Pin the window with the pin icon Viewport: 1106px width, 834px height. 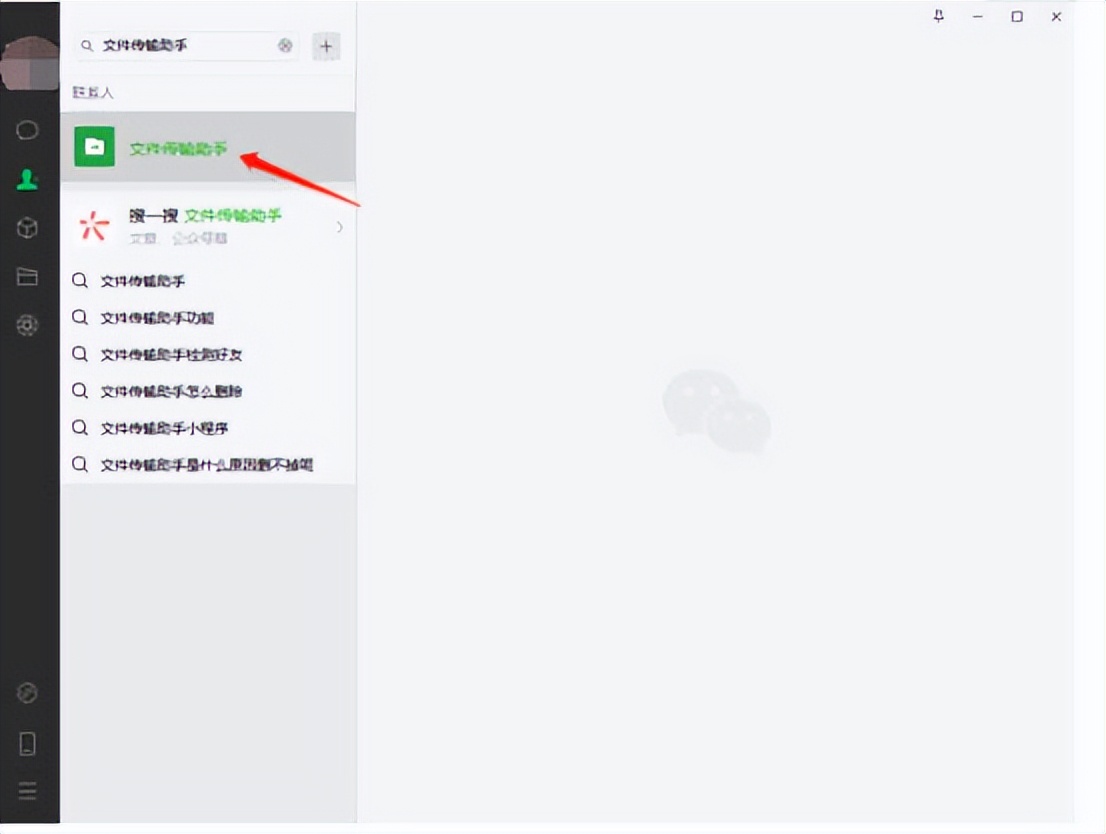pyautogui.click(x=938, y=17)
